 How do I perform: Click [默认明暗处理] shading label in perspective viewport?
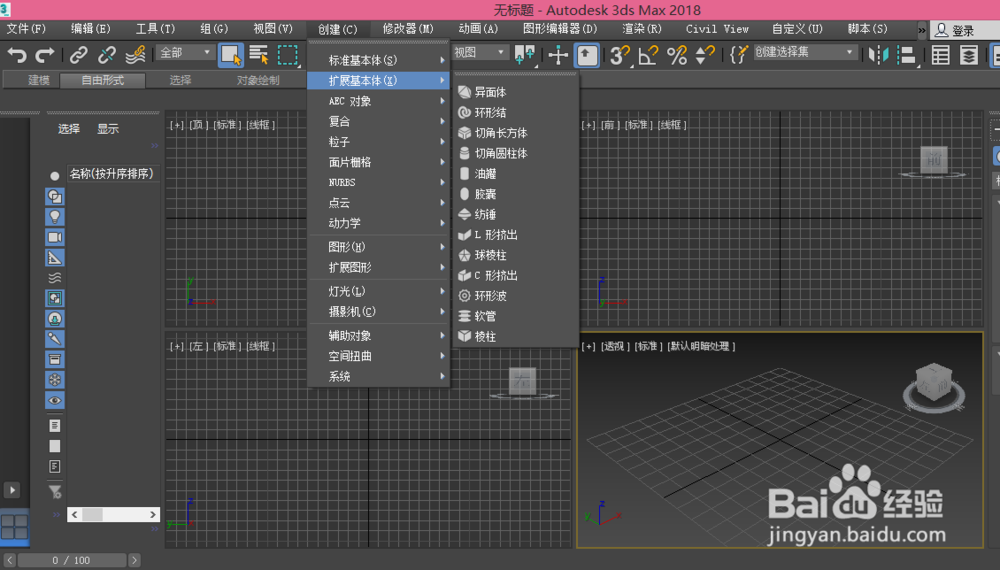click(x=702, y=346)
